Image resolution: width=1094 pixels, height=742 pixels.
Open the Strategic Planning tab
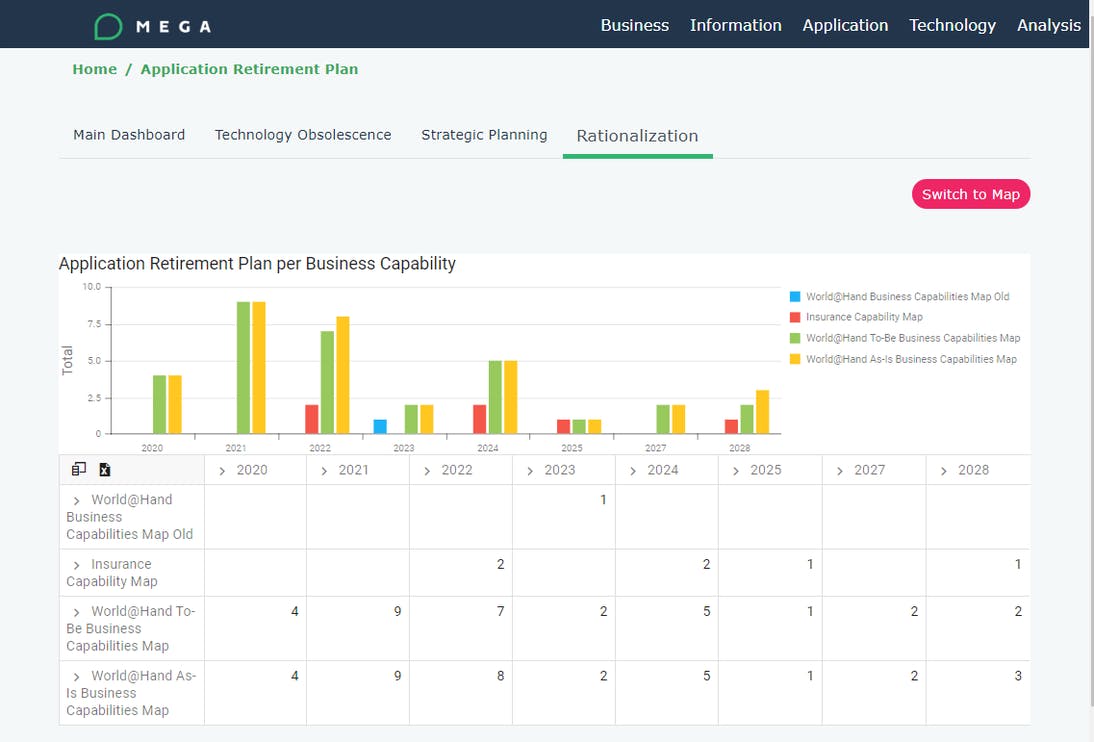point(484,134)
